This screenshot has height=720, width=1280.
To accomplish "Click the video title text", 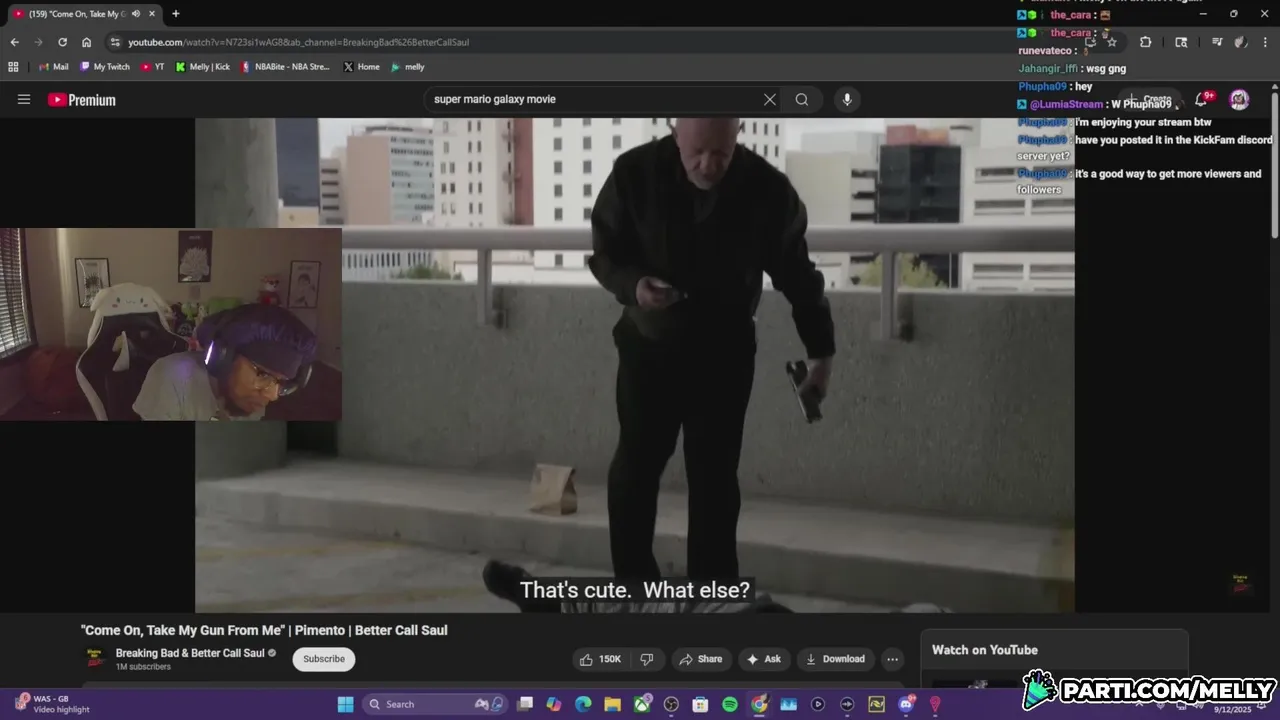I will 264,630.
